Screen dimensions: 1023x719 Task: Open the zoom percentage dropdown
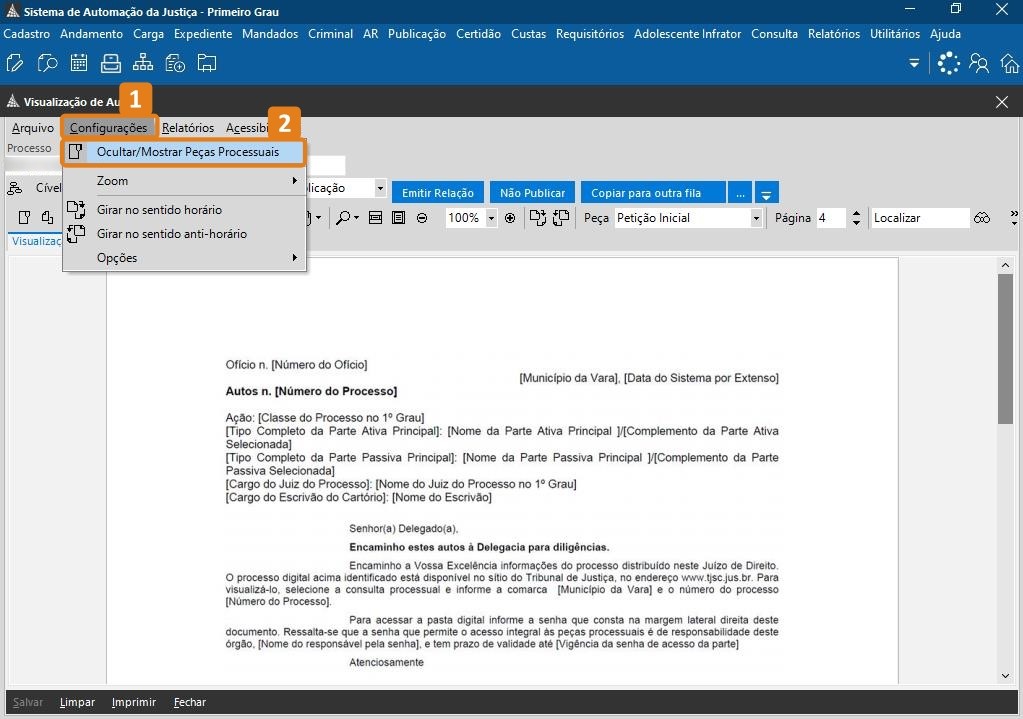click(x=491, y=218)
